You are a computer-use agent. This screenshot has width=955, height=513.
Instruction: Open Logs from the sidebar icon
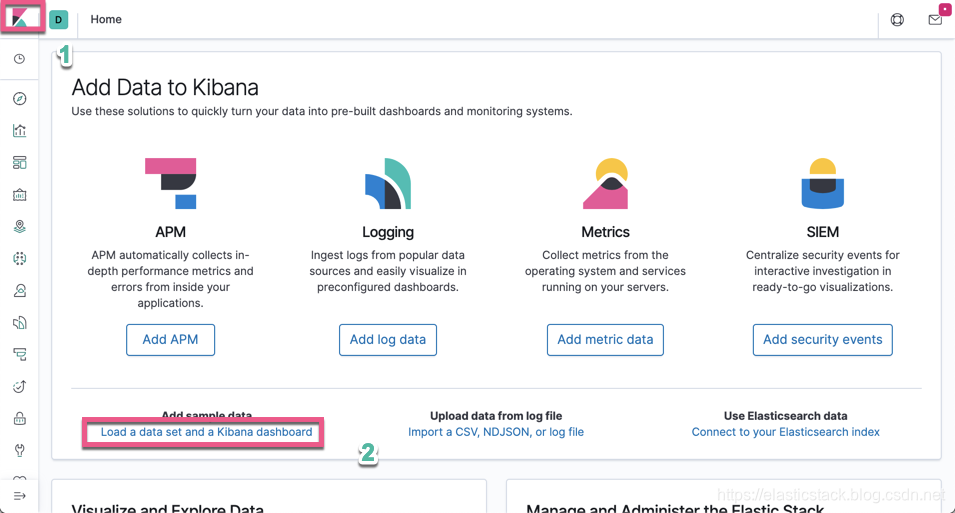pyautogui.click(x=19, y=323)
